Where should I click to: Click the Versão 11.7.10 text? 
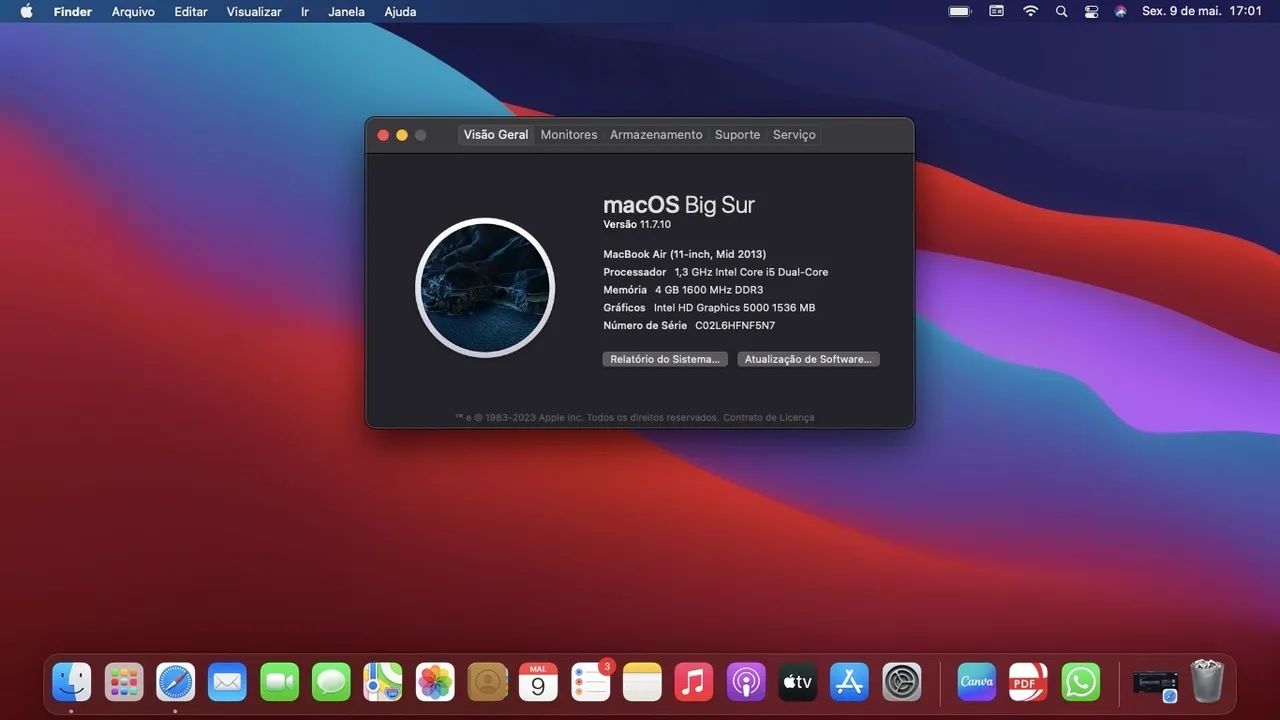click(637, 225)
